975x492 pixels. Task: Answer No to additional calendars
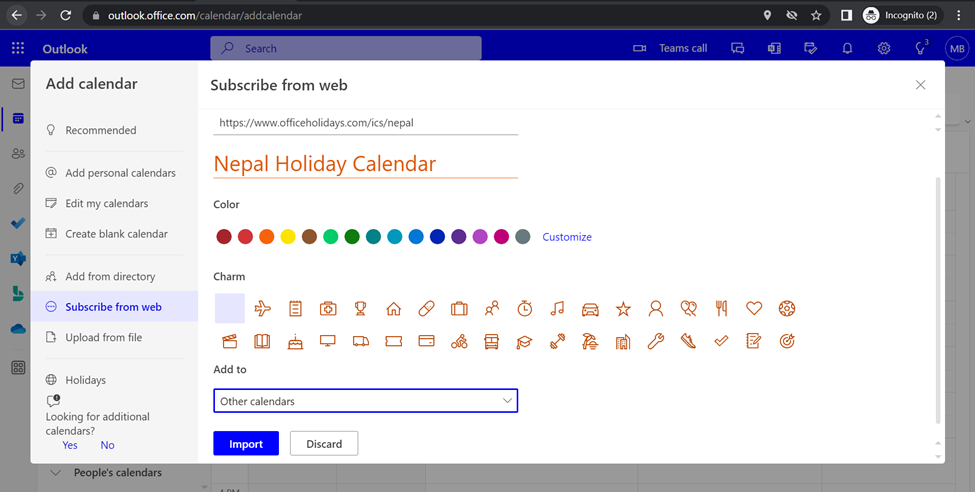(x=108, y=445)
